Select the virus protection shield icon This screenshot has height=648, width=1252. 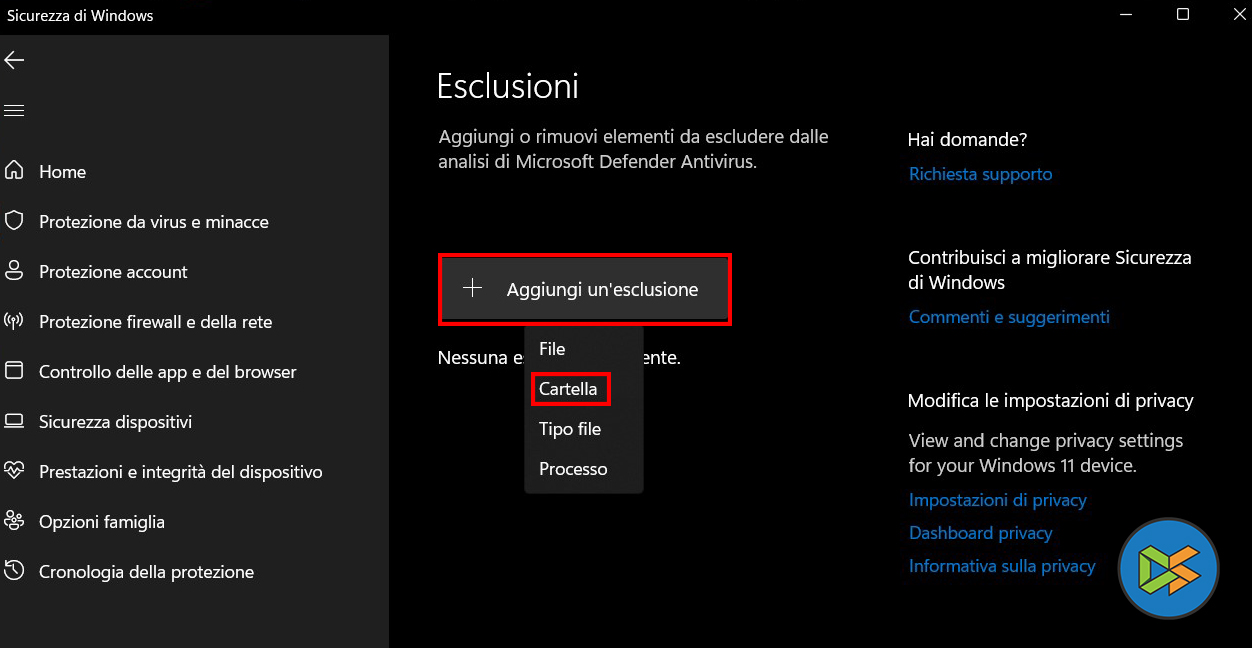[x=14, y=221]
